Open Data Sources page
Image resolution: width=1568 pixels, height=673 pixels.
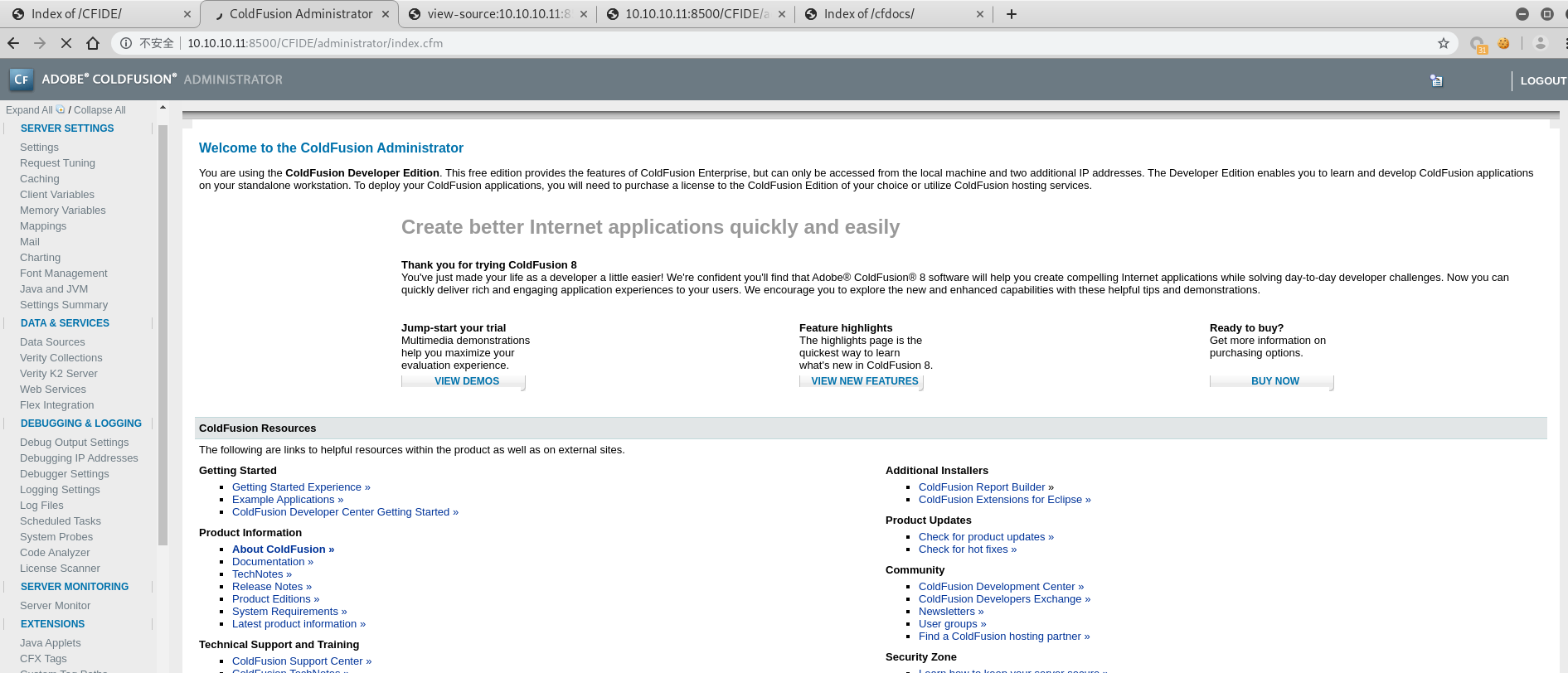[x=52, y=342]
